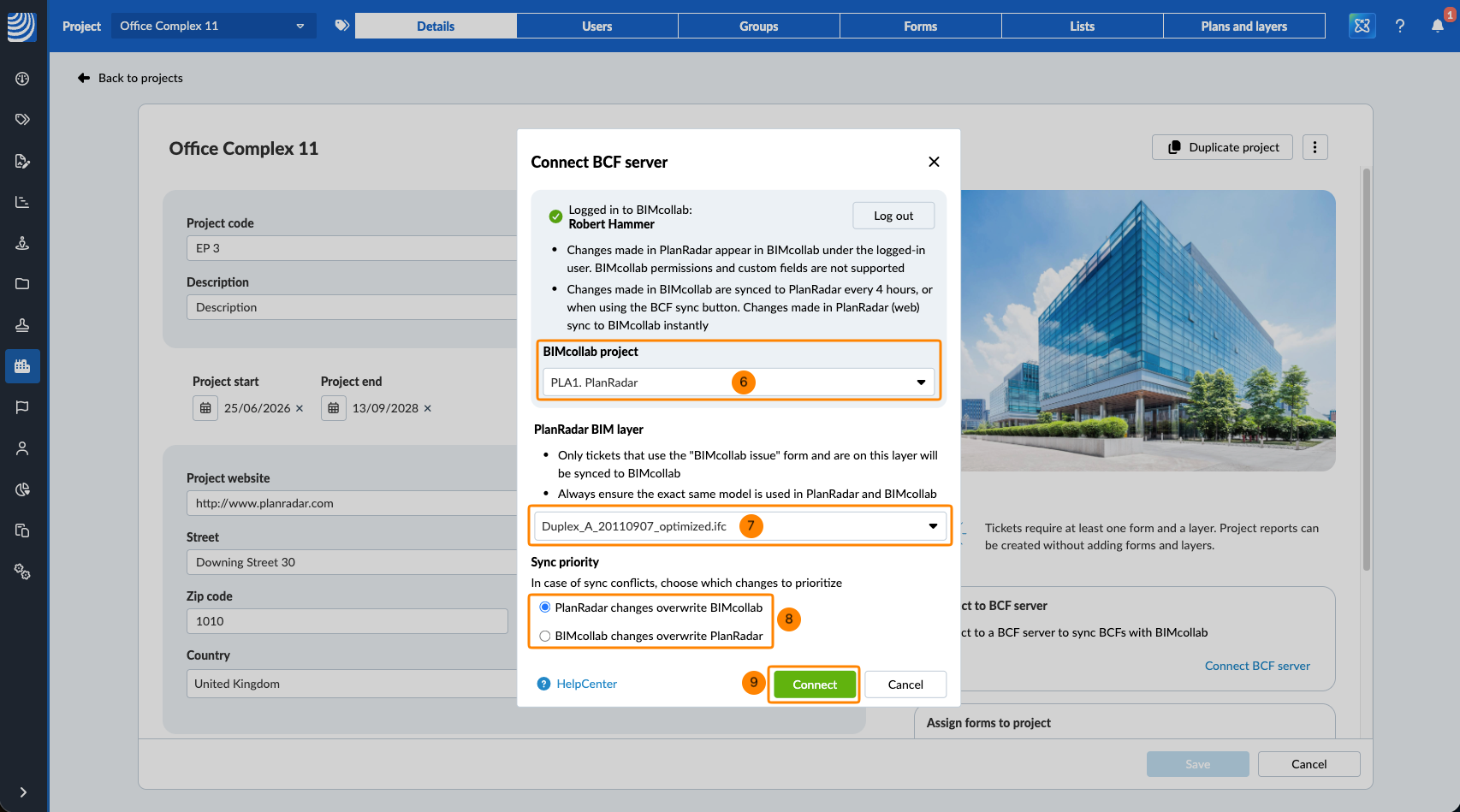Switch to the Groups tab
This screenshot has height=812, width=1460.
[759, 26]
